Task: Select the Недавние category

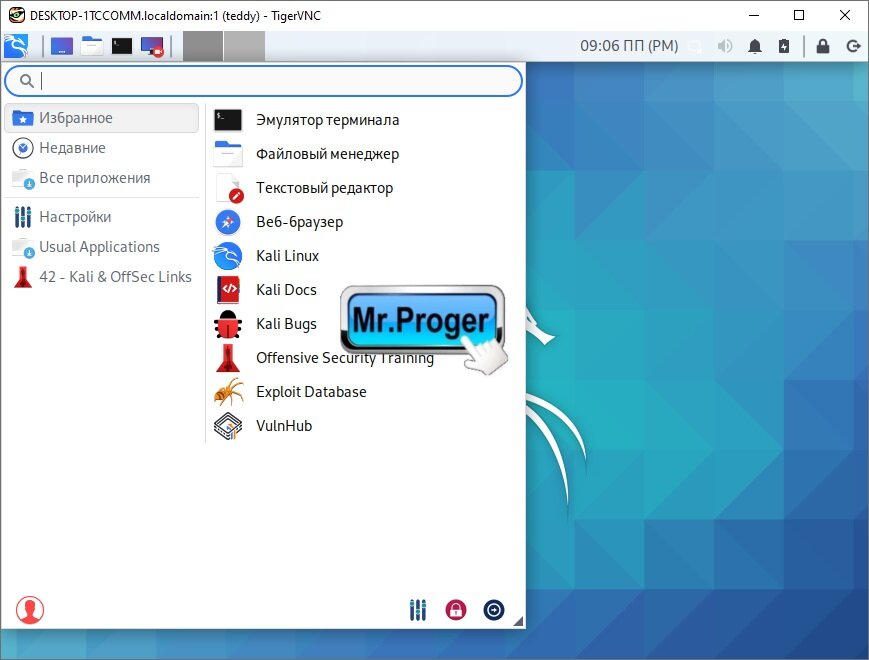Action: (x=101, y=148)
